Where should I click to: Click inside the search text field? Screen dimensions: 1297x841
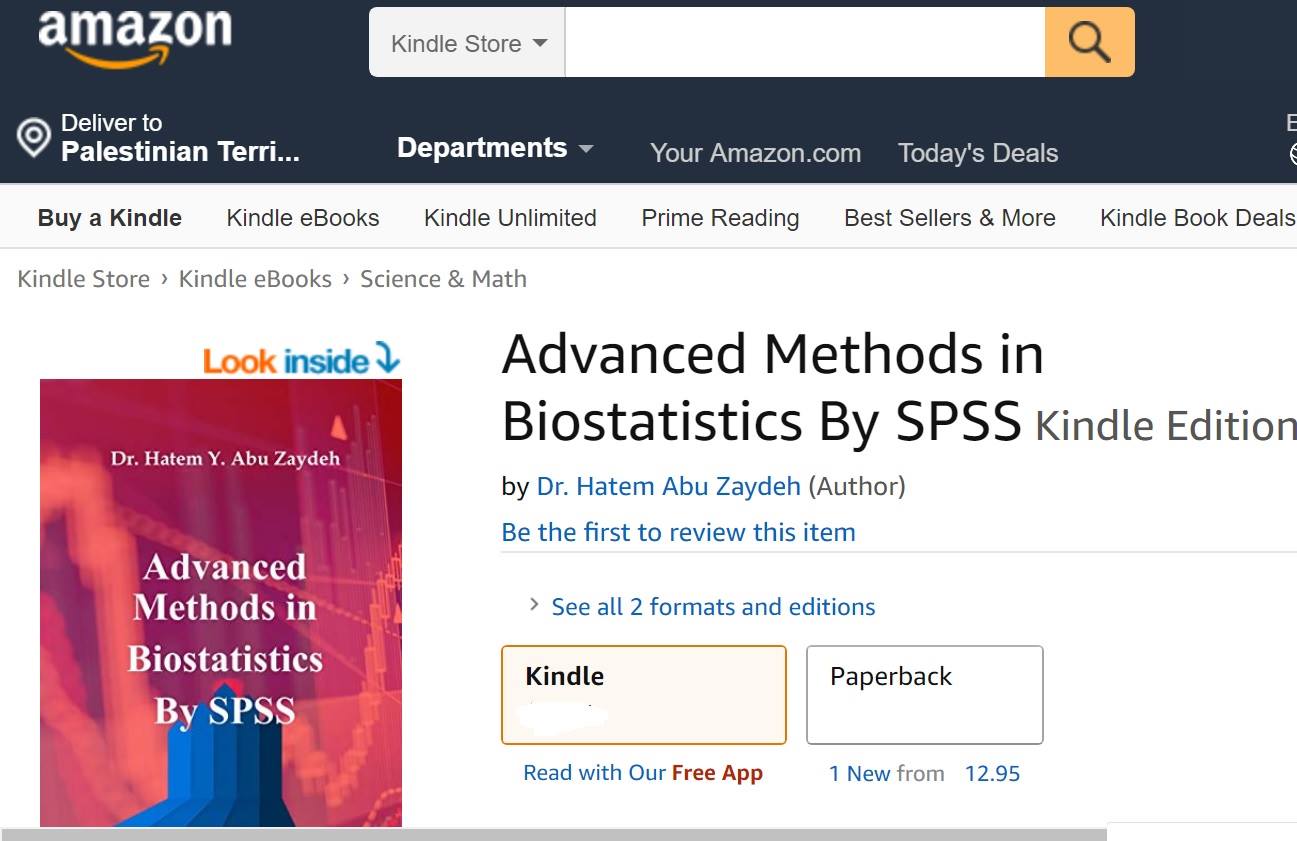point(804,43)
